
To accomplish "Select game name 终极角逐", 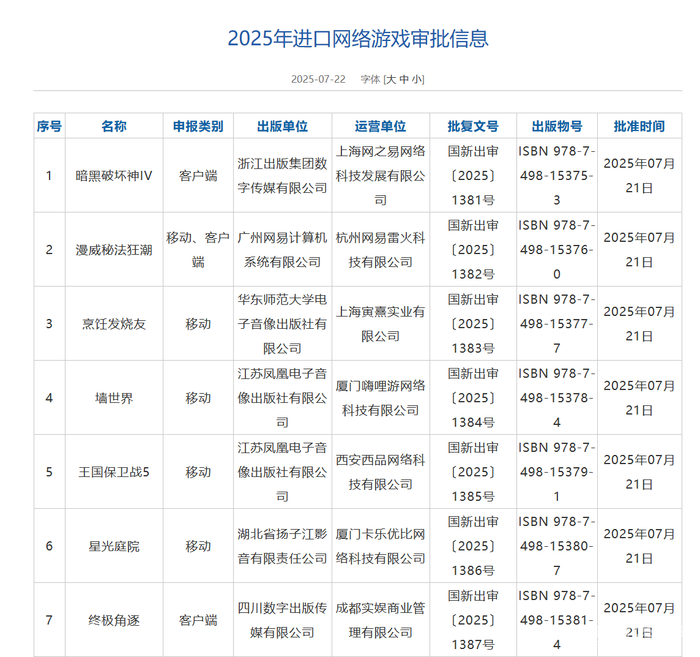I will coord(114,620).
